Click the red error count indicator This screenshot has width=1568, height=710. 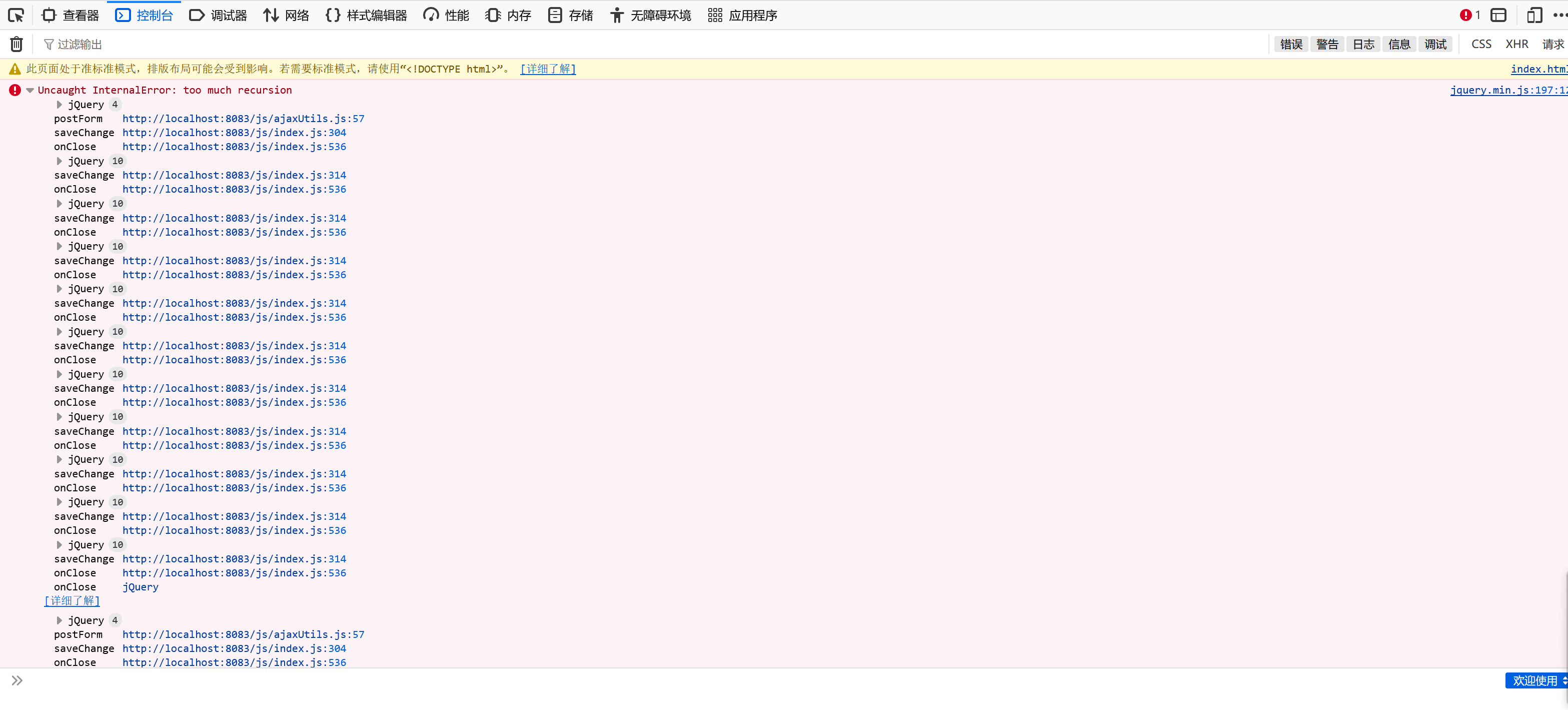1469,15
